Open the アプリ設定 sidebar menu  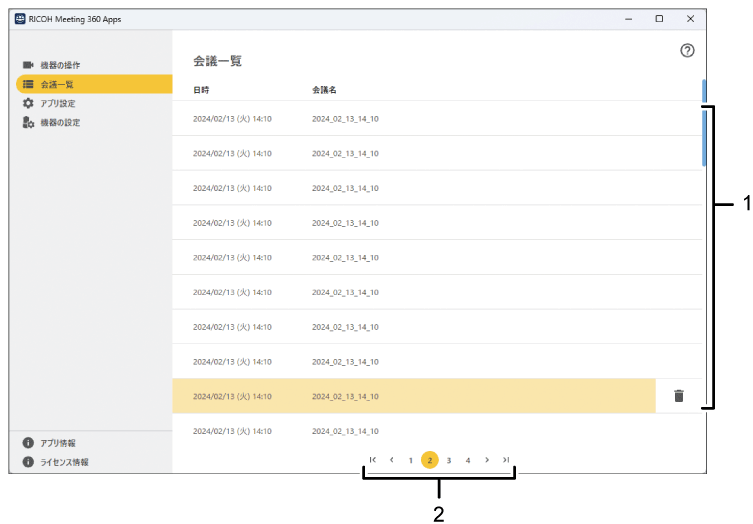coord(58,103)
